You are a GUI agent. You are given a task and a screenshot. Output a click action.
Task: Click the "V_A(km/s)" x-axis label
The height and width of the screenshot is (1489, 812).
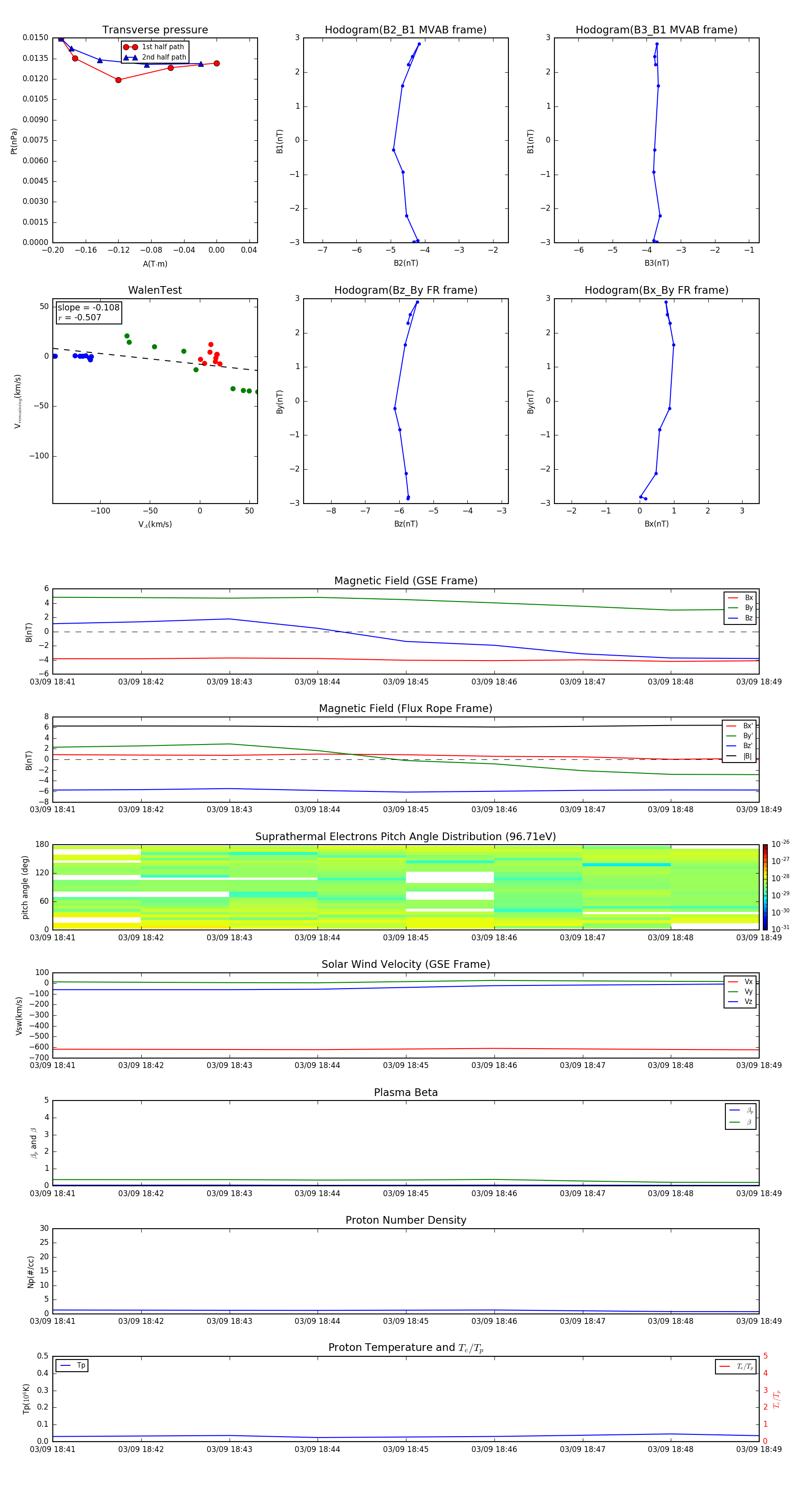pyautogui.click(x=155, y=524)
